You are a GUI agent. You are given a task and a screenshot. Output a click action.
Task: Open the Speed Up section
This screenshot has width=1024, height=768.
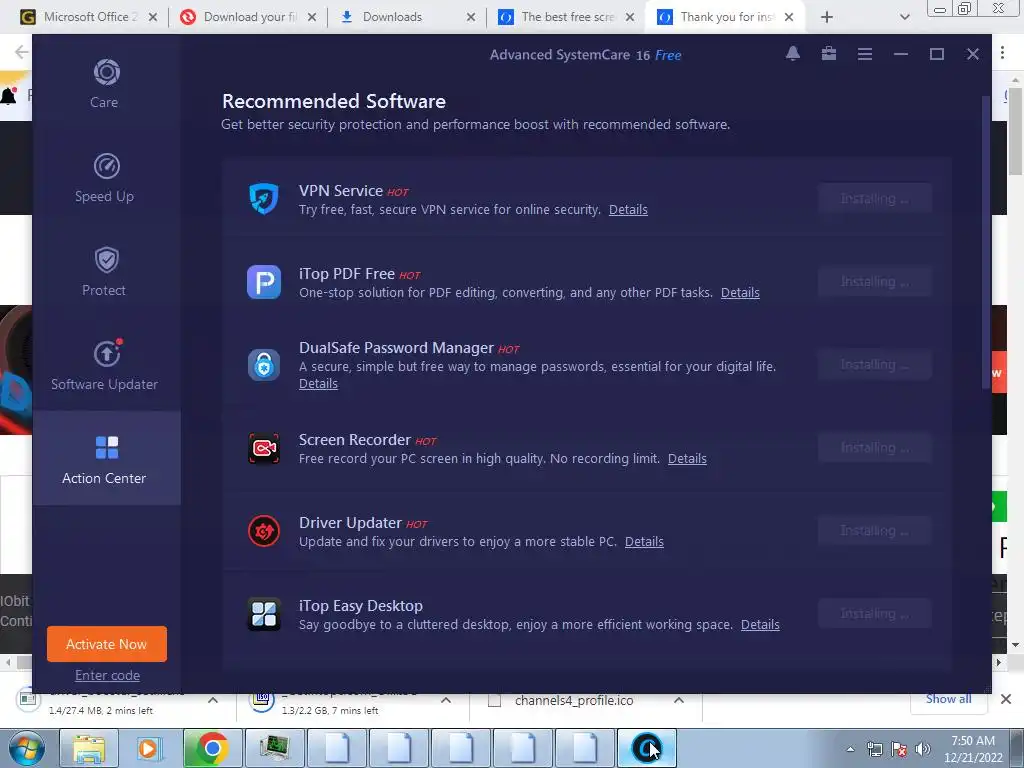pyautogui.click(x=106, y=178)
